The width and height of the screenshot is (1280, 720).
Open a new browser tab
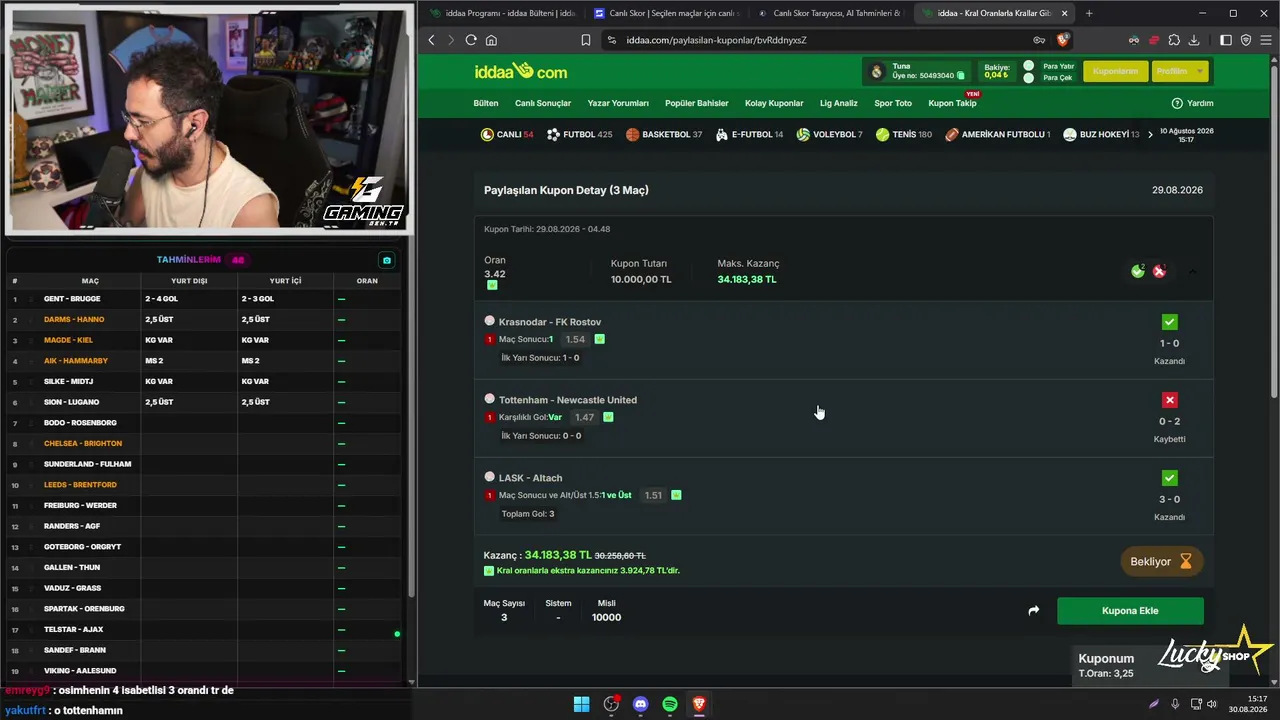point(1089,13)
